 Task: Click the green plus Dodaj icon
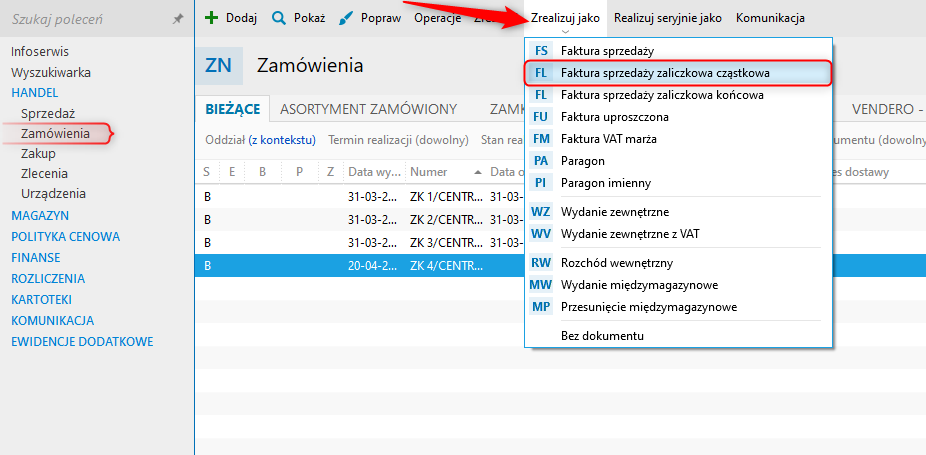[x=211, y=18]
